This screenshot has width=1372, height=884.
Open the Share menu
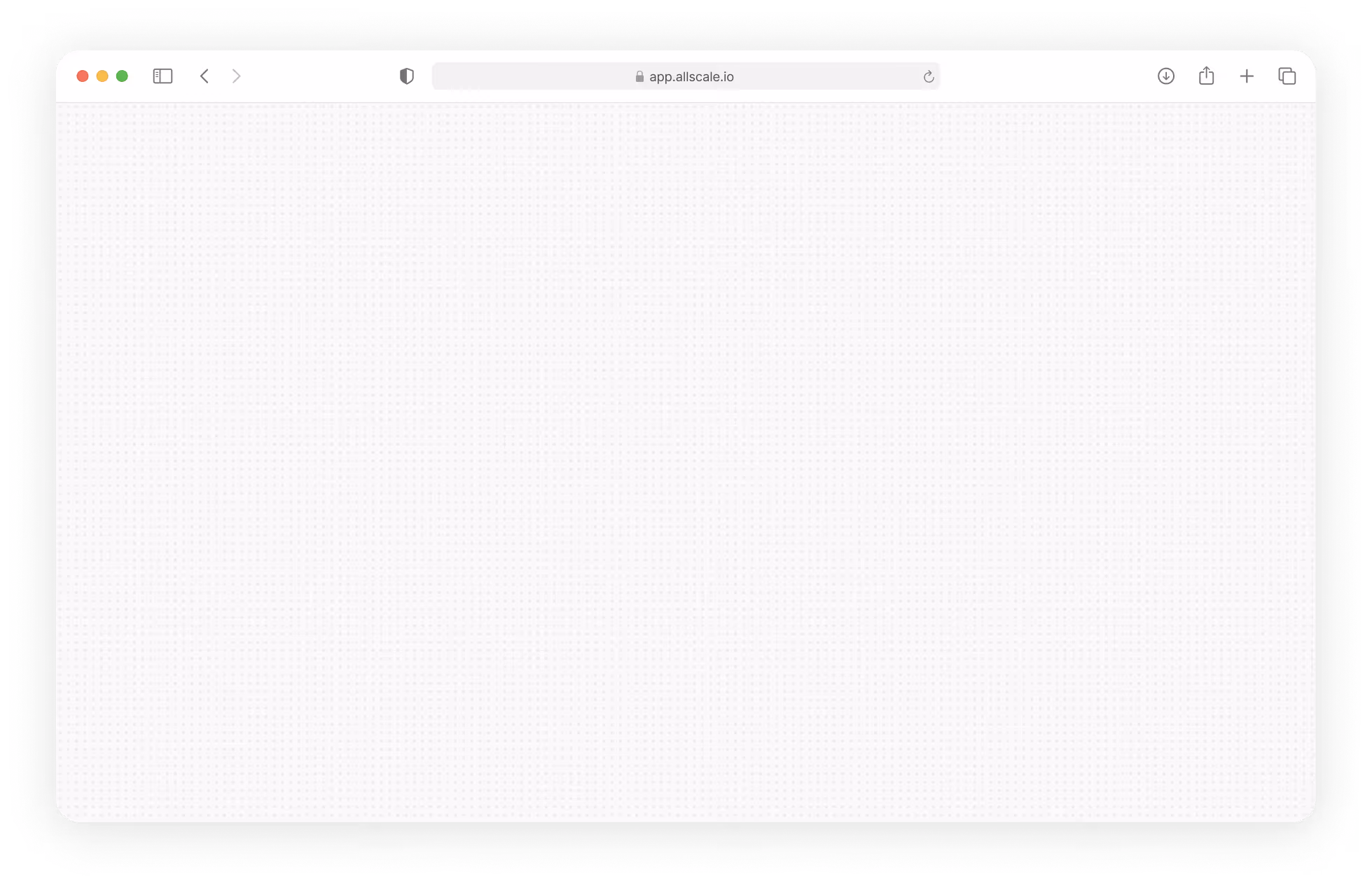[1206, 76]
